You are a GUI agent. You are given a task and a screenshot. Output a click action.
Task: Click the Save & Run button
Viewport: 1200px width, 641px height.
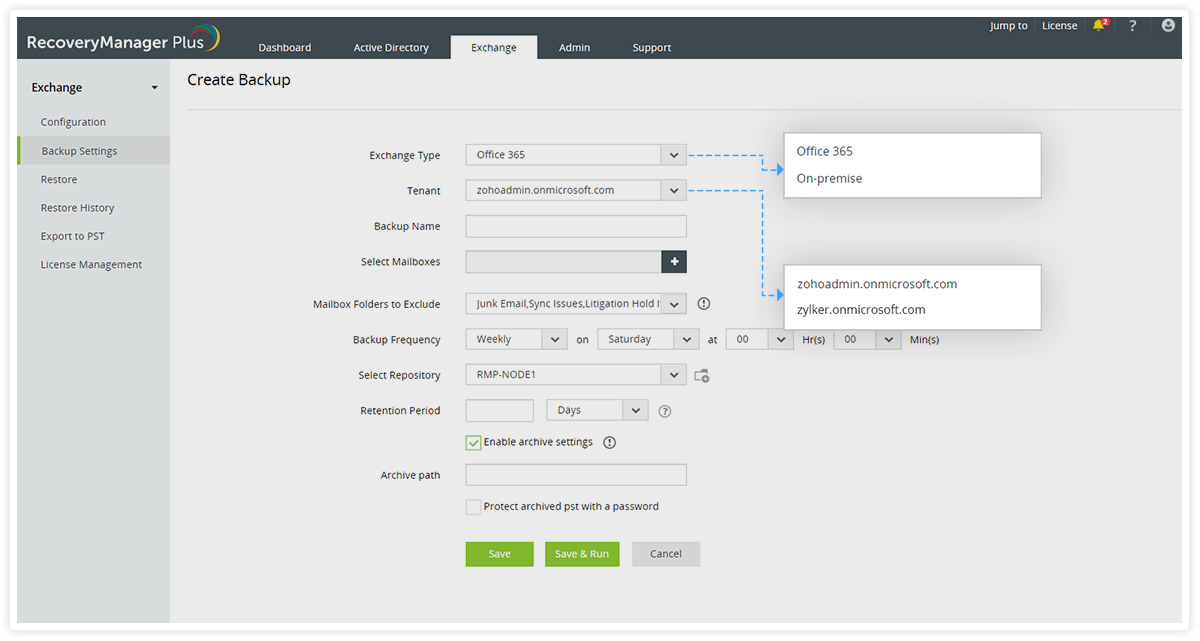[x=582, y=554]
